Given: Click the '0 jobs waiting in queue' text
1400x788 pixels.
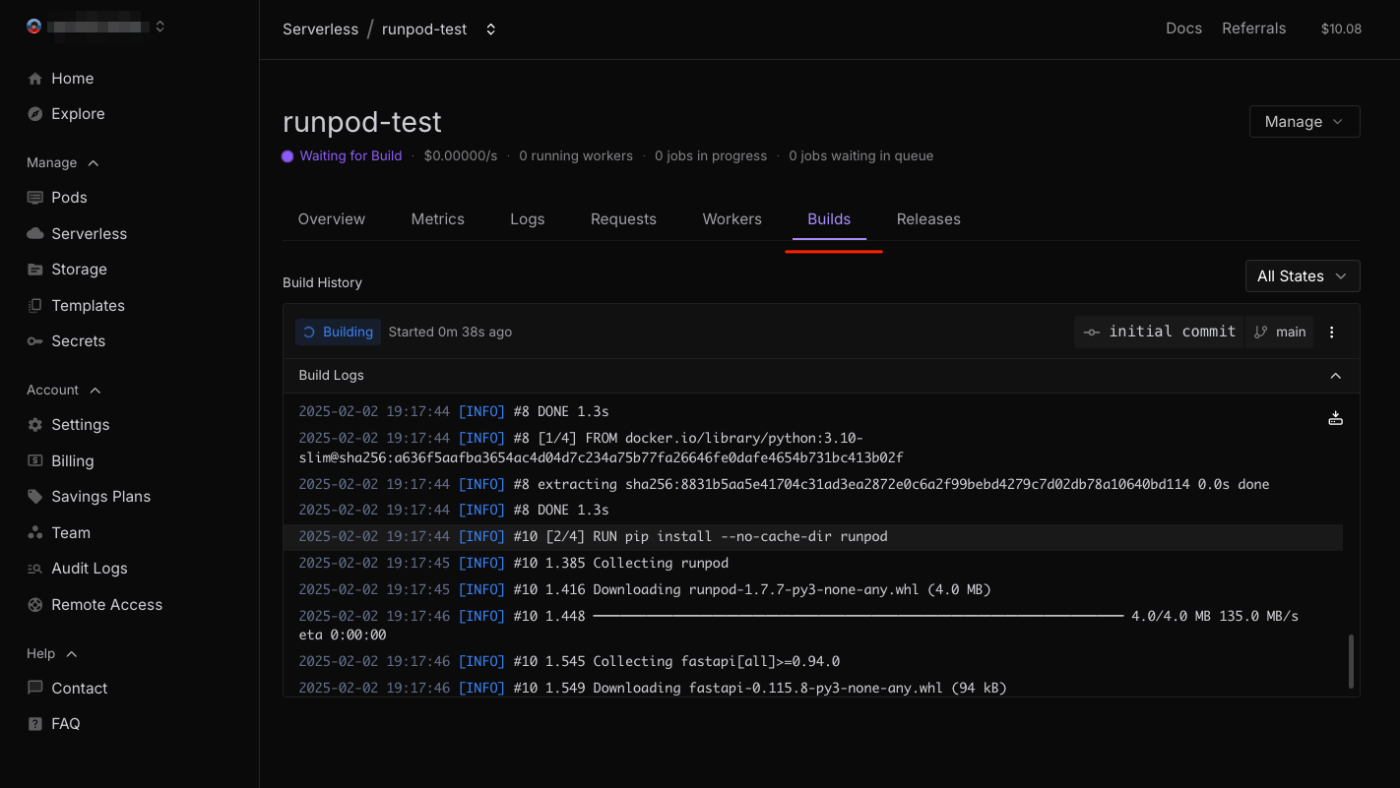Looking at the screenshot, I should click(x=861, y=156).
